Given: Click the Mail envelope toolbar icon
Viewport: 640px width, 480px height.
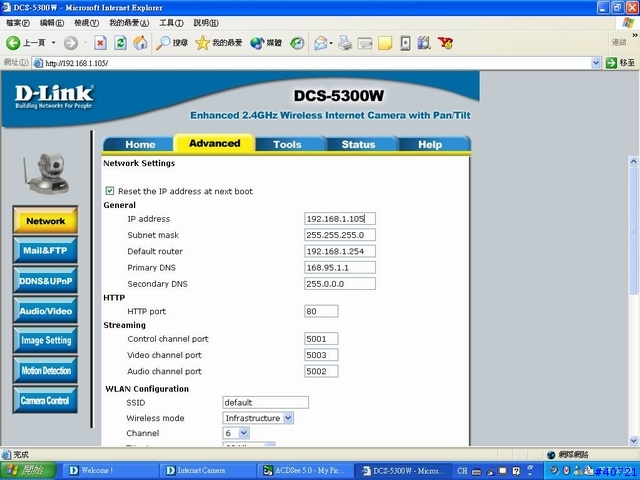Looking at the screenshot, I should pyautogui.click(x=321, y=43).
